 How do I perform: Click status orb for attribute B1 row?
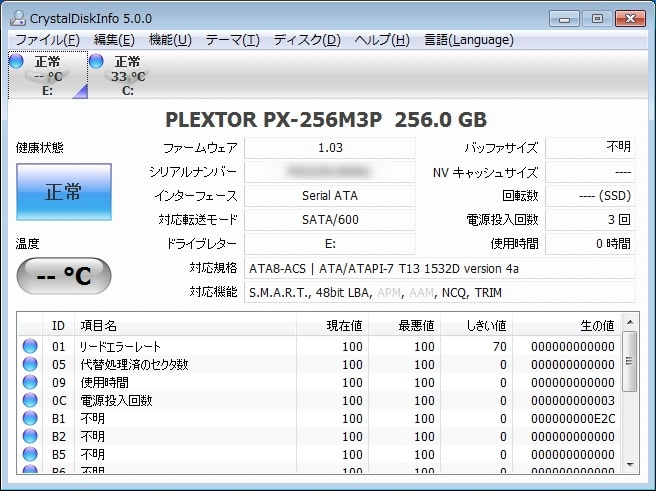[30, 419]
